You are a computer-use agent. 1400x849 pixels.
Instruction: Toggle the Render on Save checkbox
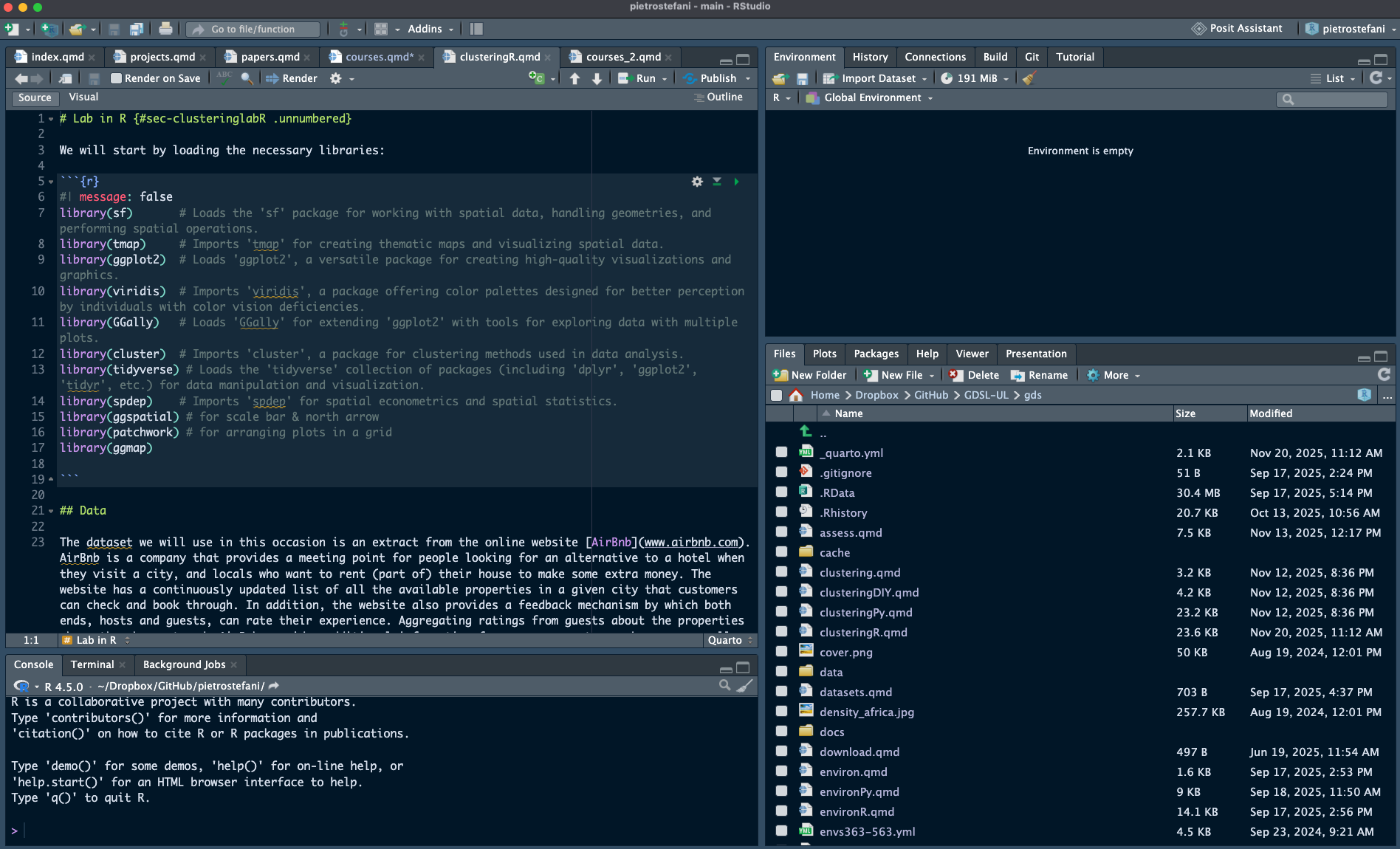pos(116,78)
